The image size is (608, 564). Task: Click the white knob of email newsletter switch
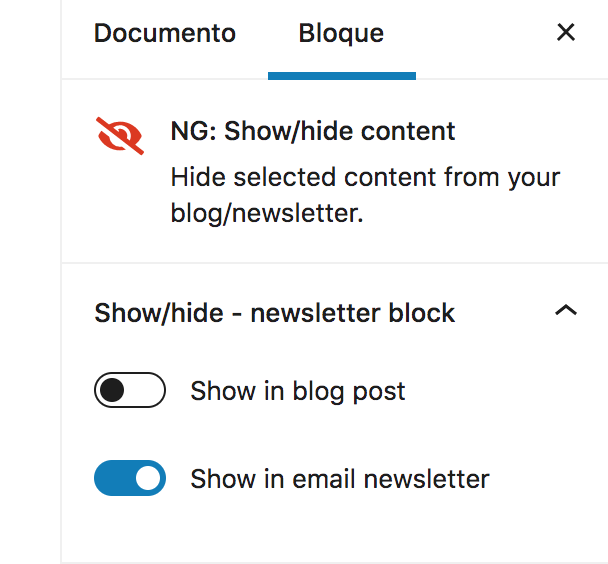(x=148, y=478)
